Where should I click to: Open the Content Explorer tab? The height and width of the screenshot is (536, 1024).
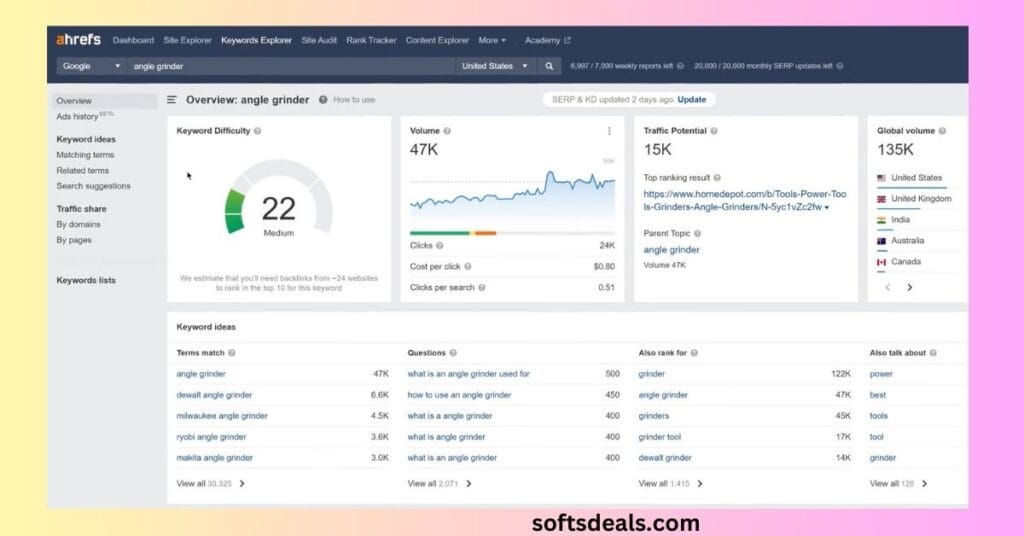click(437, 40)
